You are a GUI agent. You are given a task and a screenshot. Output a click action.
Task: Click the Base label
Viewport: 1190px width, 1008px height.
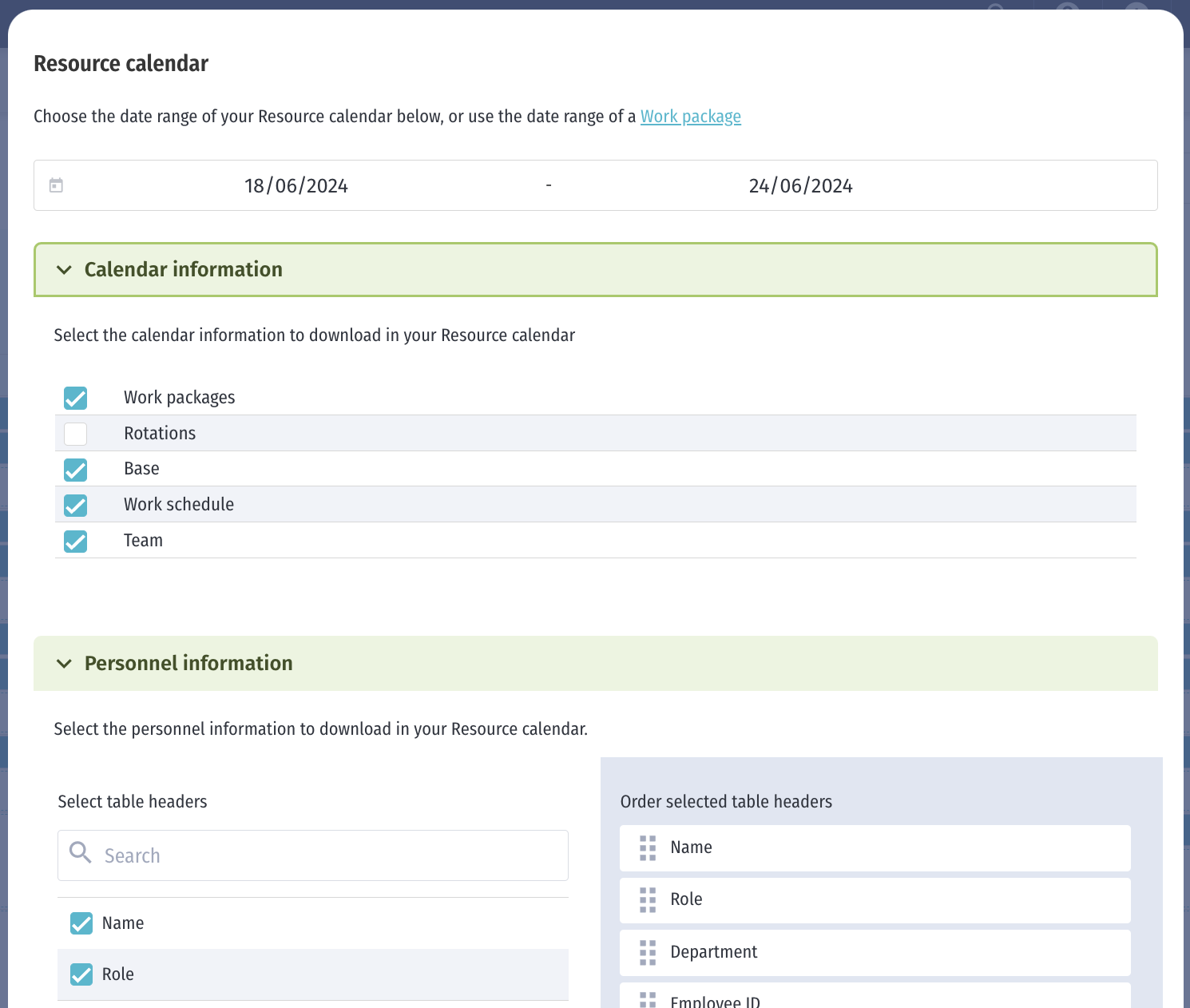[x=142, y=469]
